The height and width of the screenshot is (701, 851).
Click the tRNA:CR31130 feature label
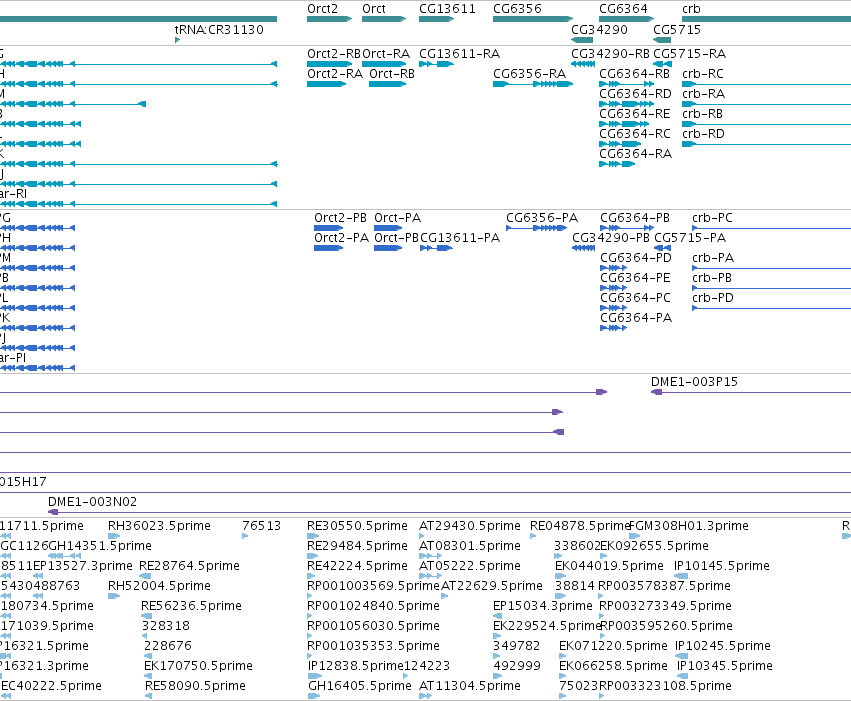(219, 29)
